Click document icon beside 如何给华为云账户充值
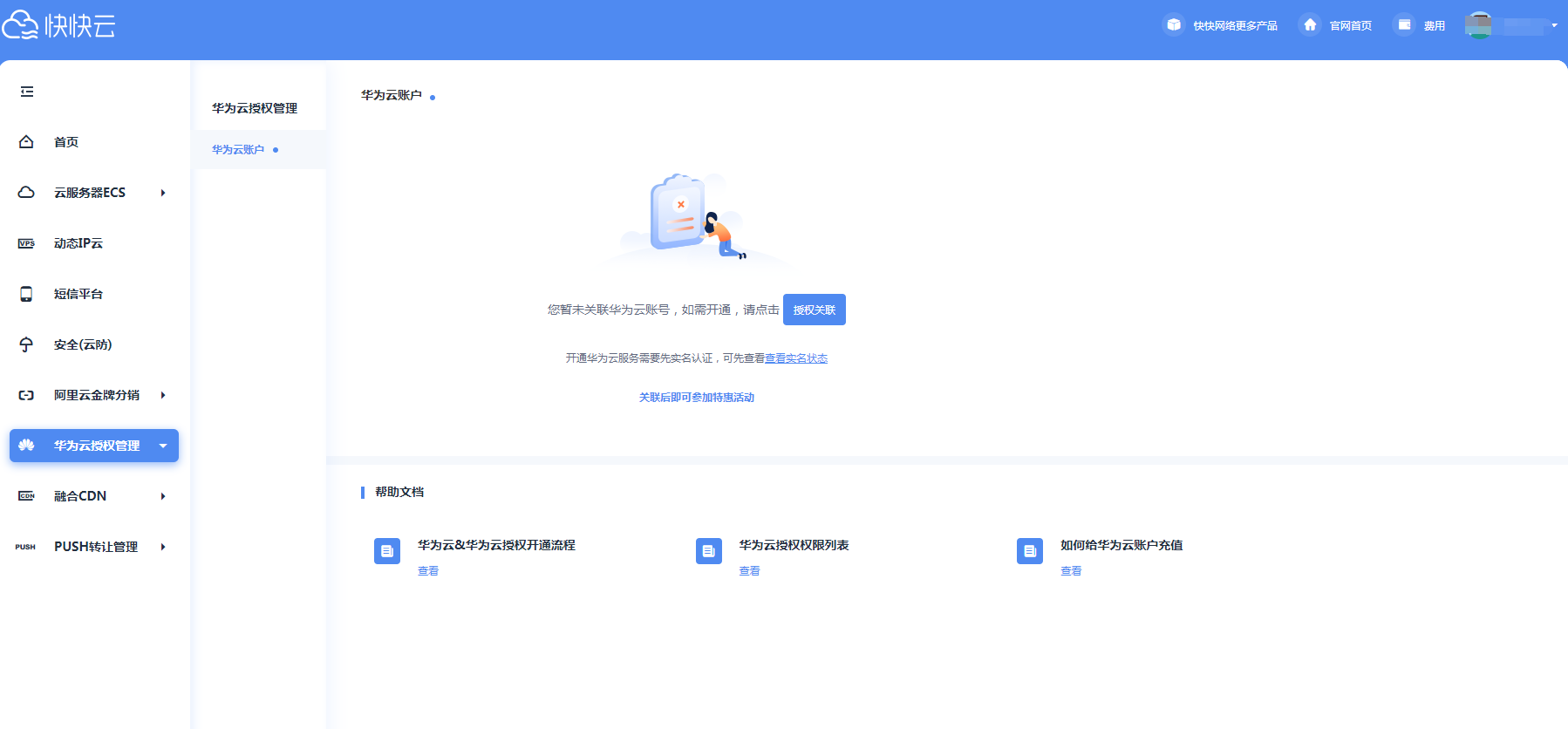The height and width of the screenshot is (729, 1568). (x=1030, y=551)
